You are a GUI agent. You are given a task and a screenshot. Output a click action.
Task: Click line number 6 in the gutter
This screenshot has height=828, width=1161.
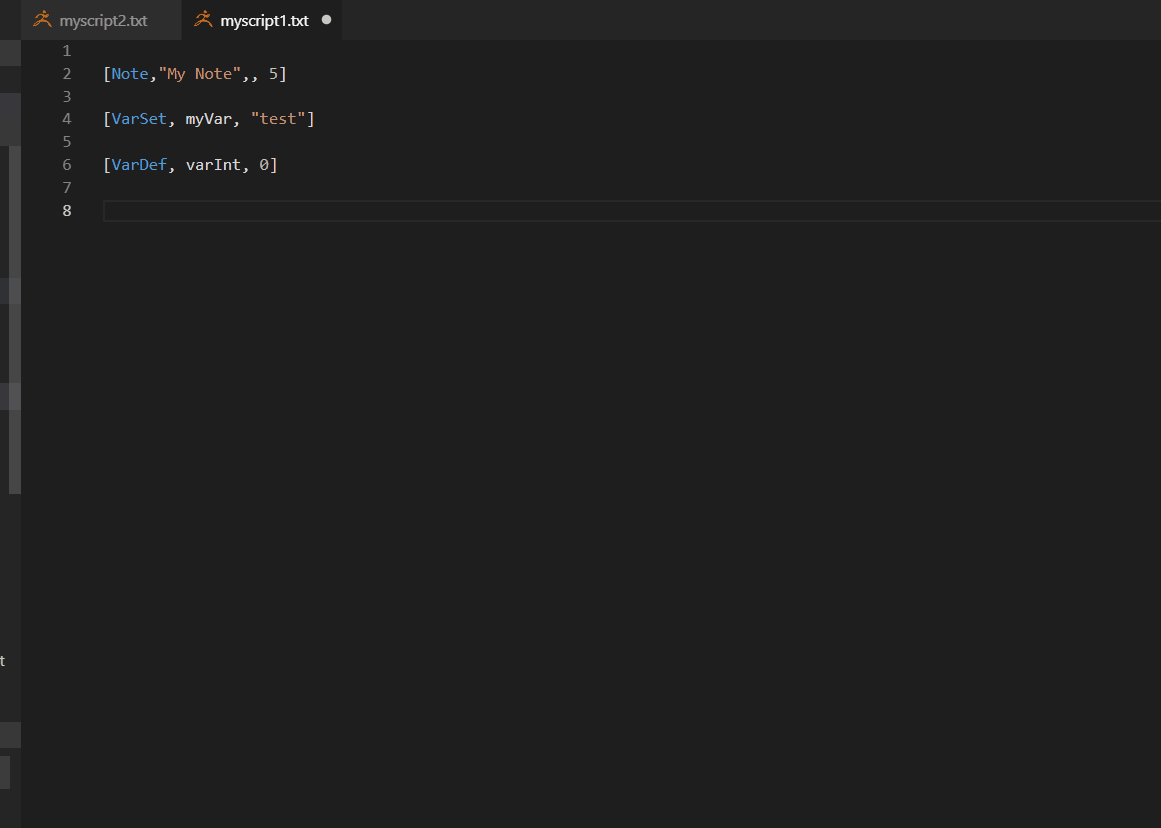coord(66,164)
